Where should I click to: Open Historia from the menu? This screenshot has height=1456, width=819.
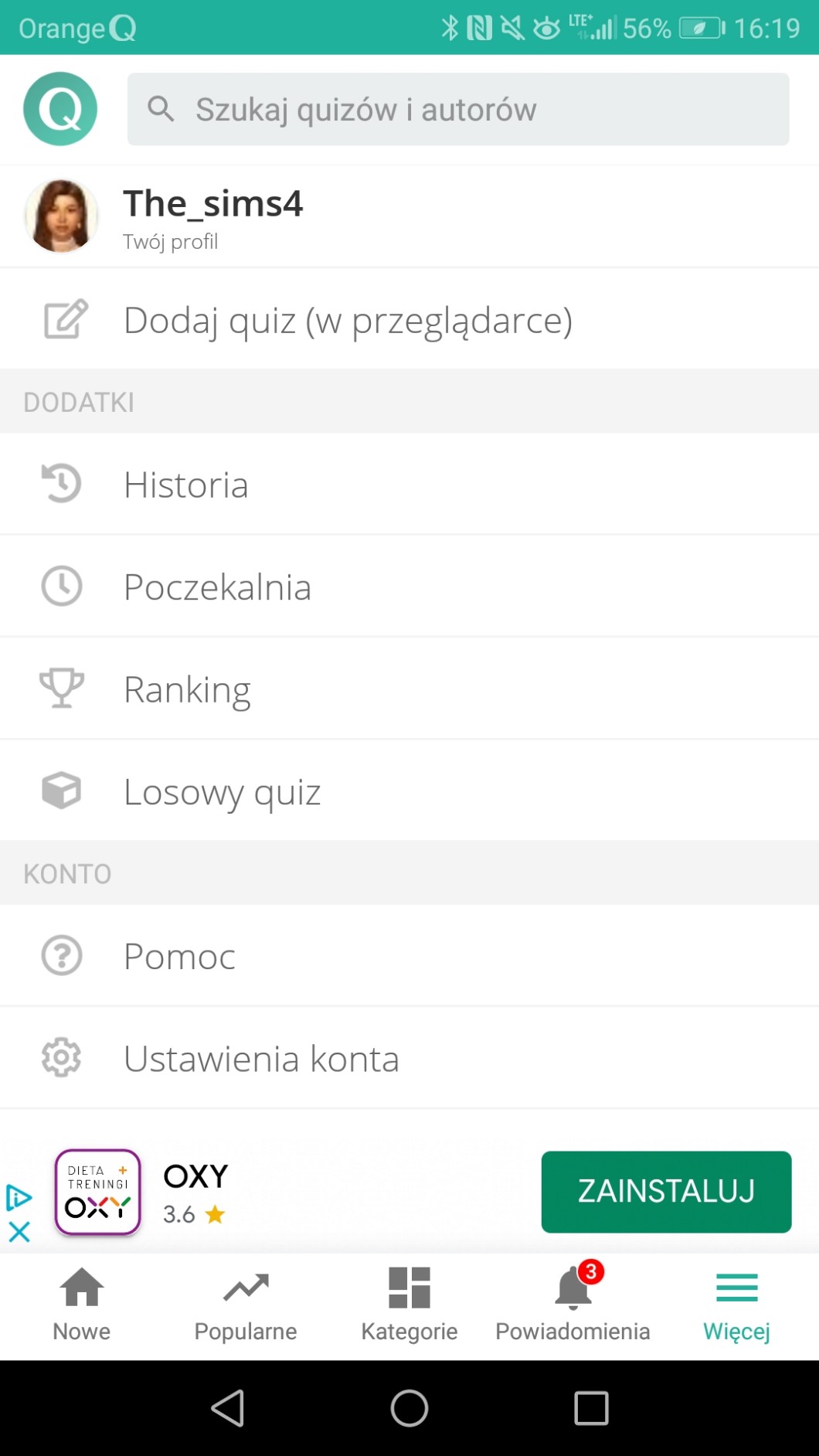[x=185, y=485]
